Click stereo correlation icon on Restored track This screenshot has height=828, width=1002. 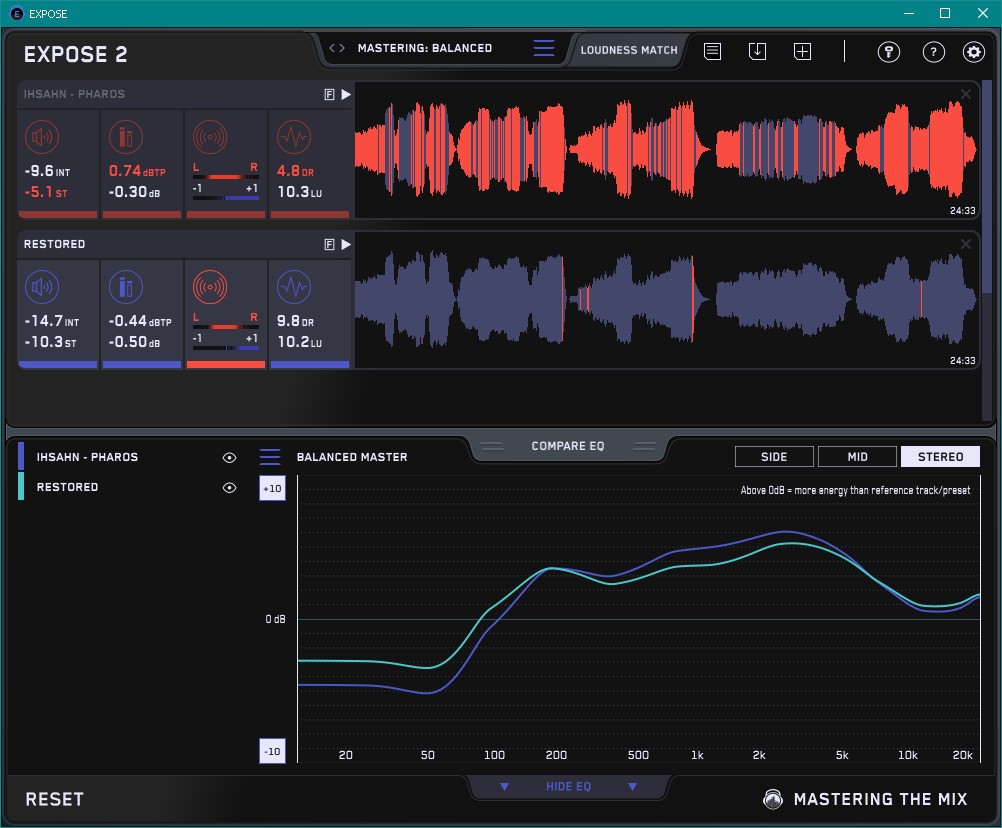(x=209, y=288)
